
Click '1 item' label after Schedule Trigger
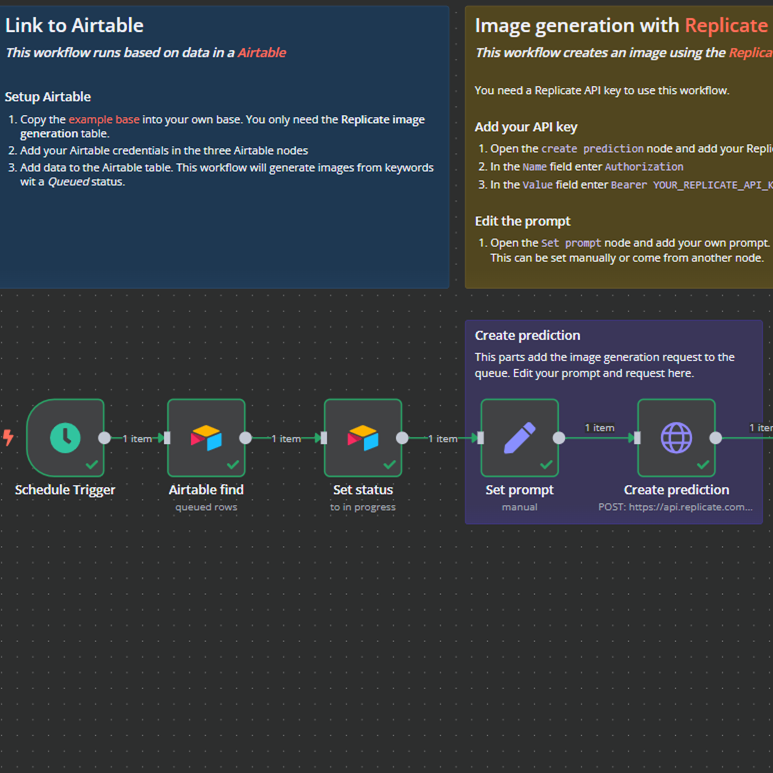click(137, 438)
